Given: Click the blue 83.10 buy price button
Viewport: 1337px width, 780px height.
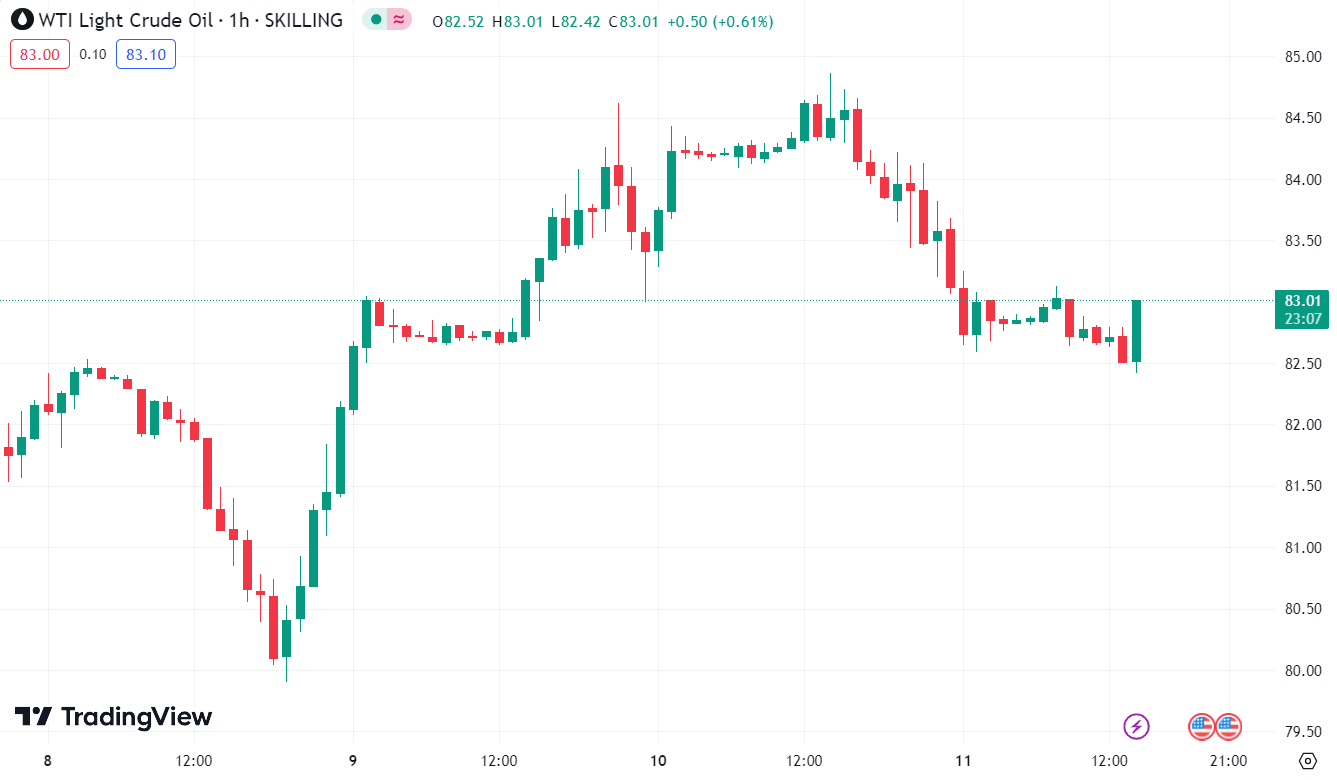Looking at the screenshot, I should click(146, 54).
